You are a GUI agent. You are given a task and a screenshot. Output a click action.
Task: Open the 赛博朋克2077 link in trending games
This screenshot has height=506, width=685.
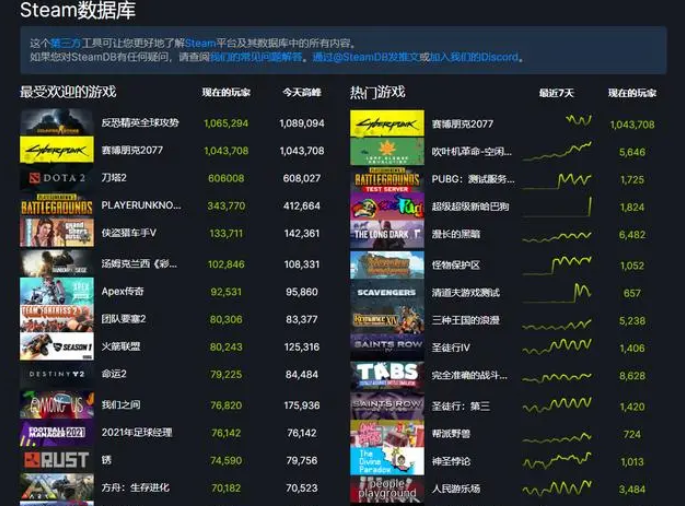462,124
